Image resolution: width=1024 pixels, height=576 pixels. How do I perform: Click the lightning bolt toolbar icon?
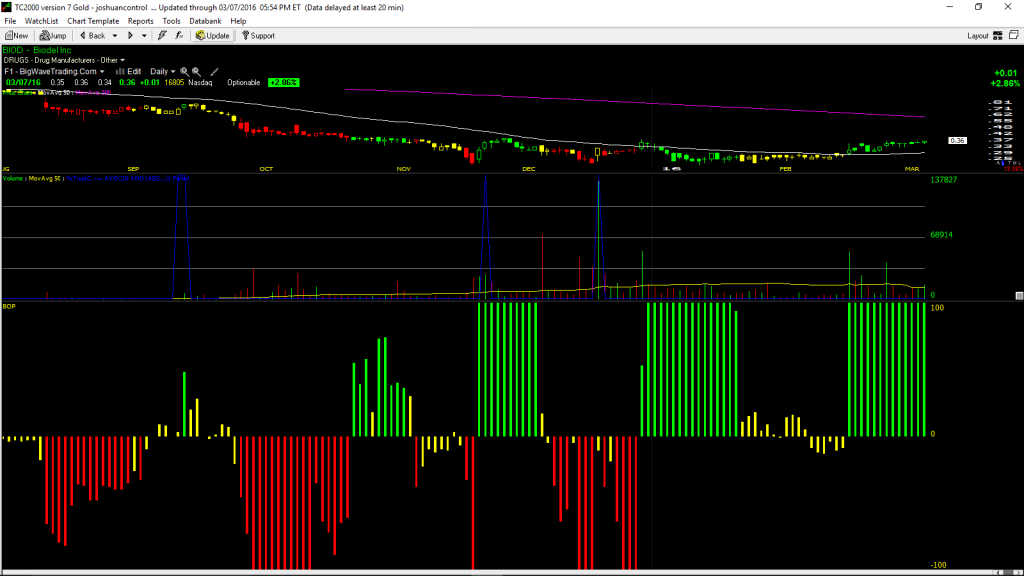[x=162, y=36]
